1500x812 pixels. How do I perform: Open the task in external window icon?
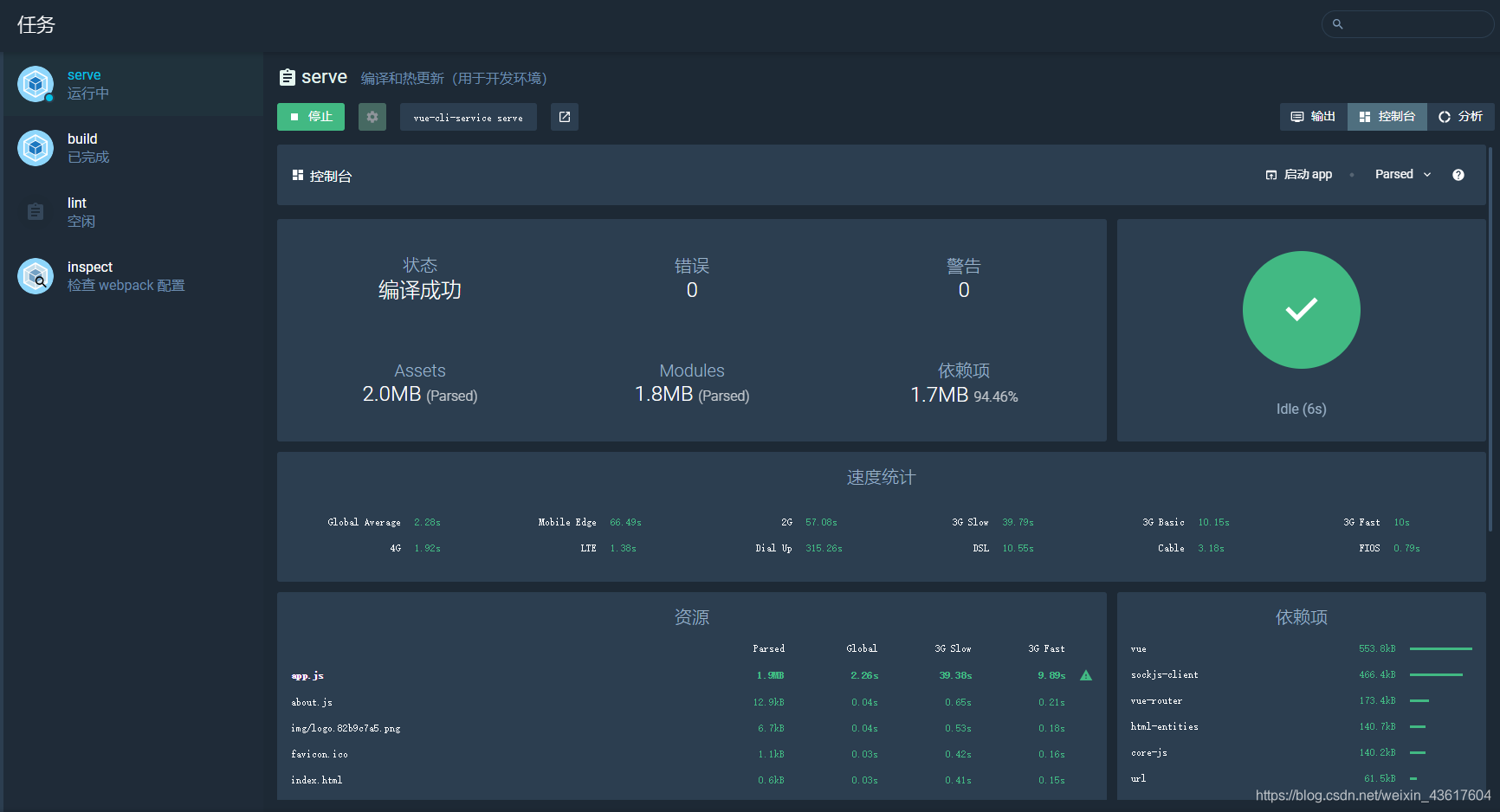point(565,117)
